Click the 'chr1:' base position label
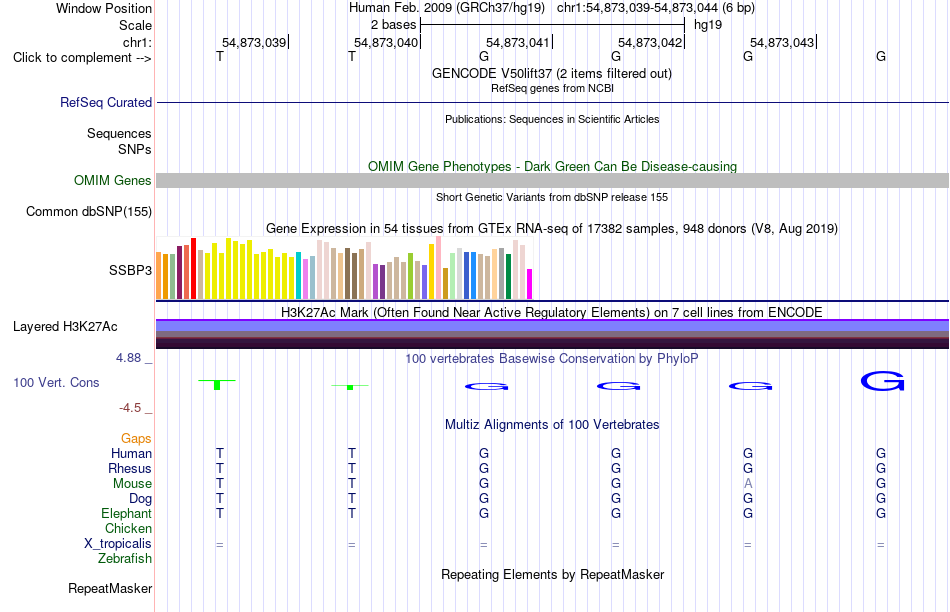The height and width of the screenshot is (612, 950). [x=137, y=42]
